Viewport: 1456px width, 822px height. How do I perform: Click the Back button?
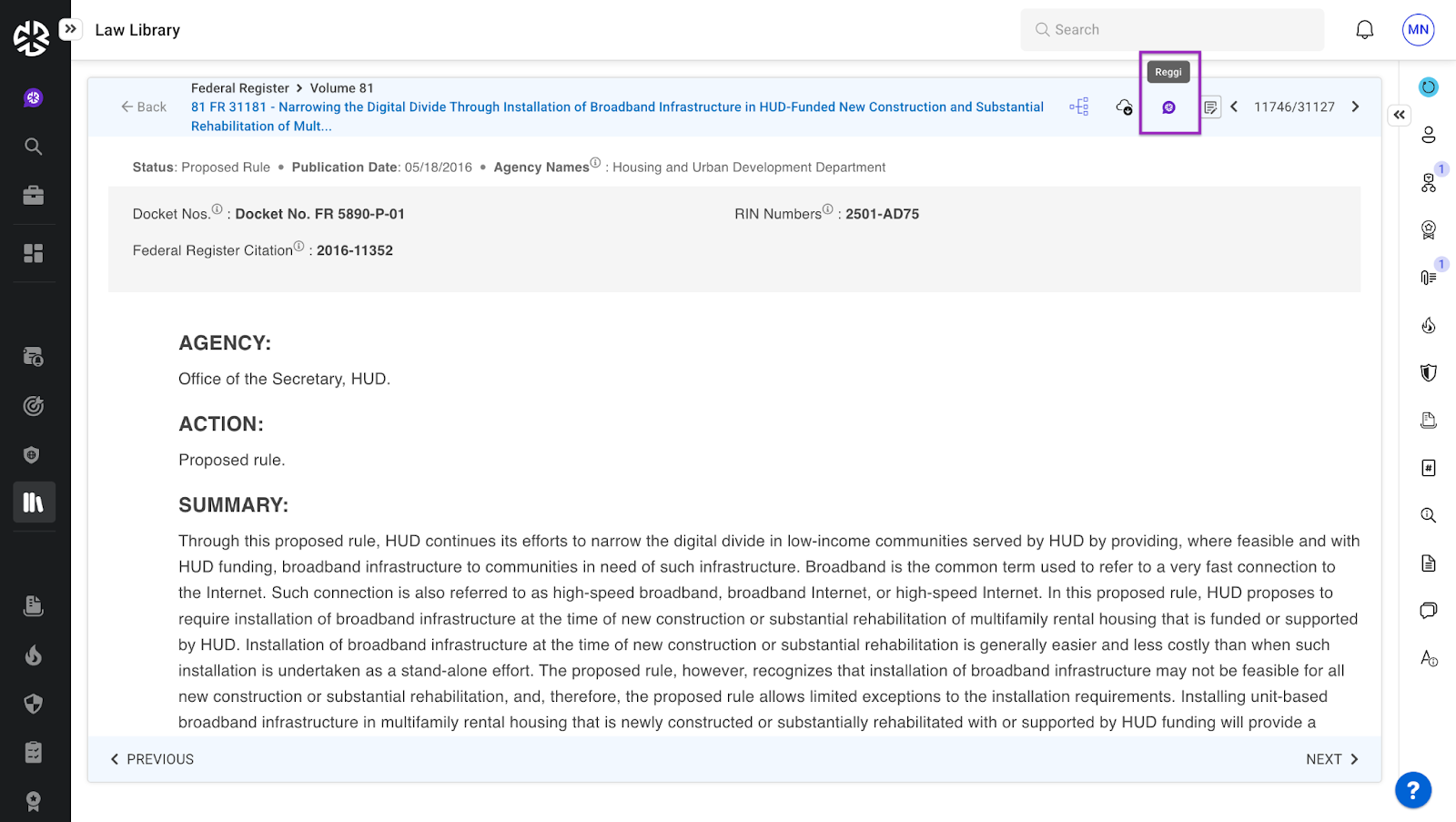pos(144,107)
